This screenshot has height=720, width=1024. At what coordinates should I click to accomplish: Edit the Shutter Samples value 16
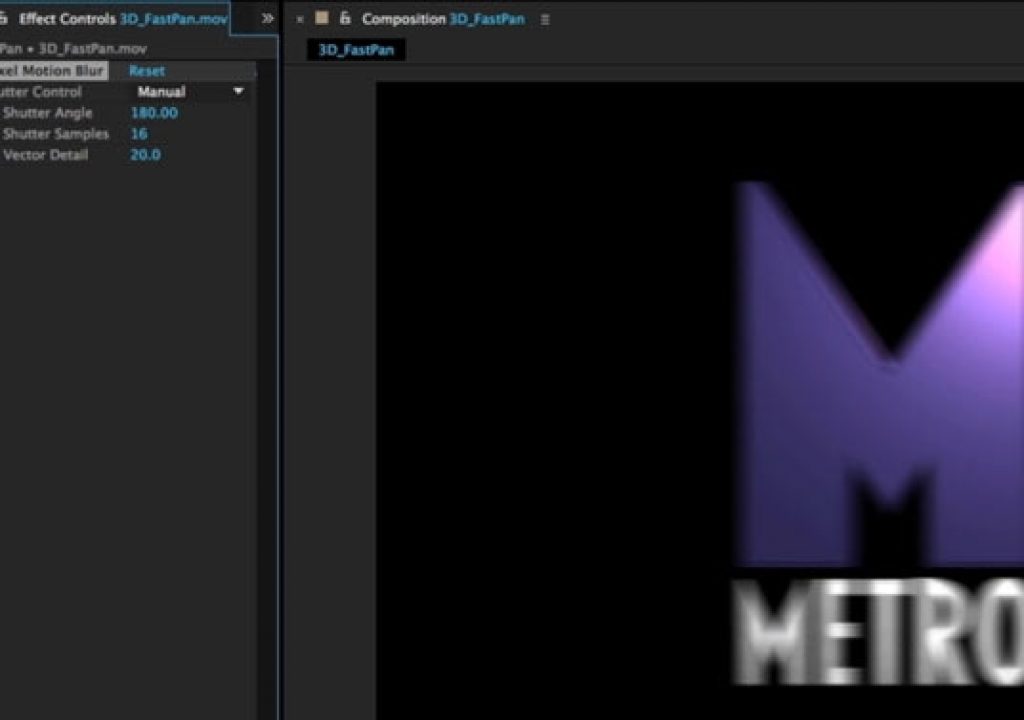coord(139,133)
